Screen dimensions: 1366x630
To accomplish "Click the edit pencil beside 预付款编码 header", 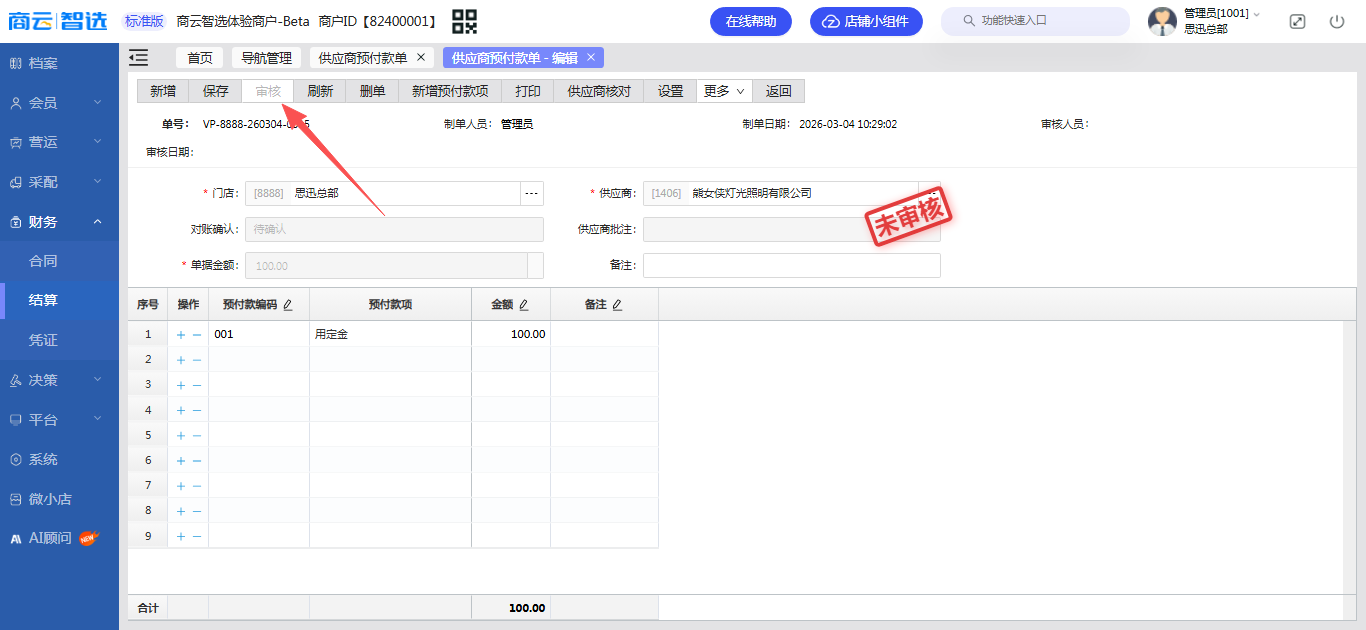I will pos(288,305).
